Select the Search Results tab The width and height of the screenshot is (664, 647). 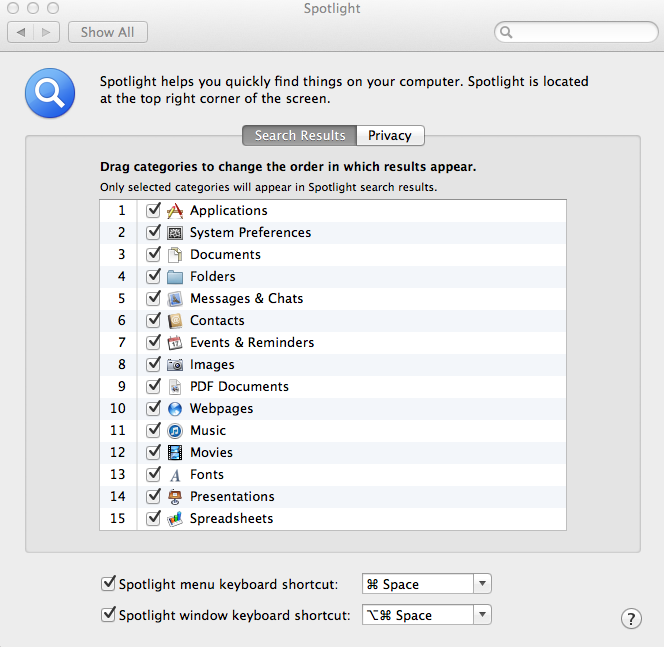[300, 135]
